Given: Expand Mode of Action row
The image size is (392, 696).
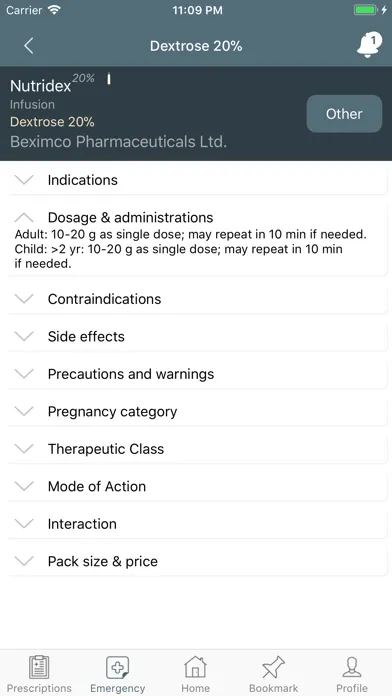Looking at the screenshot, I should tap(197, 486).
